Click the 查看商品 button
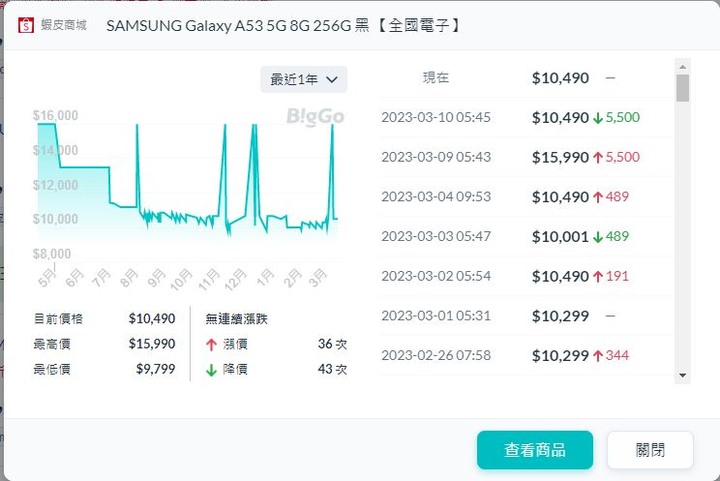 click(x=534, y=450)
